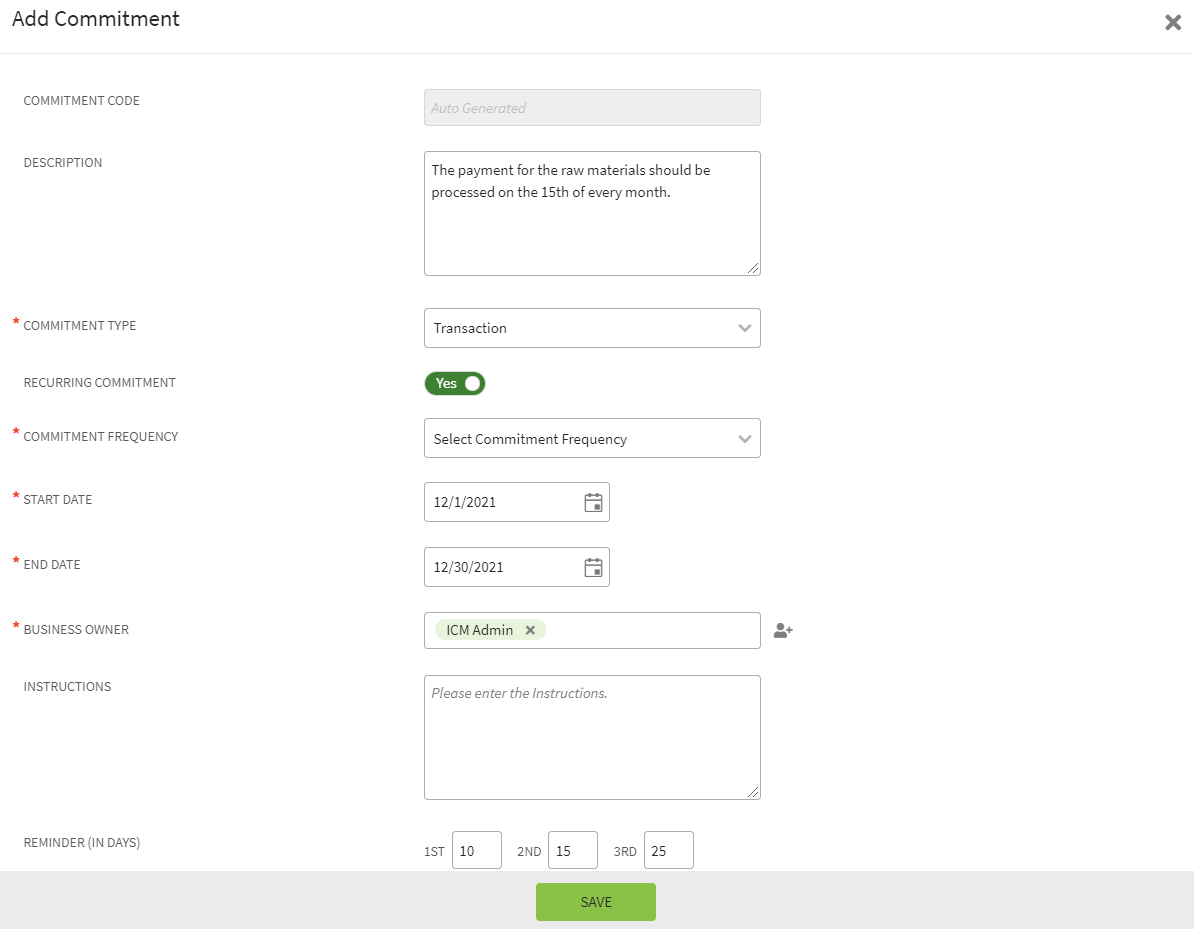Click the add user icon beside Business Owner

(x=783, y=631)
